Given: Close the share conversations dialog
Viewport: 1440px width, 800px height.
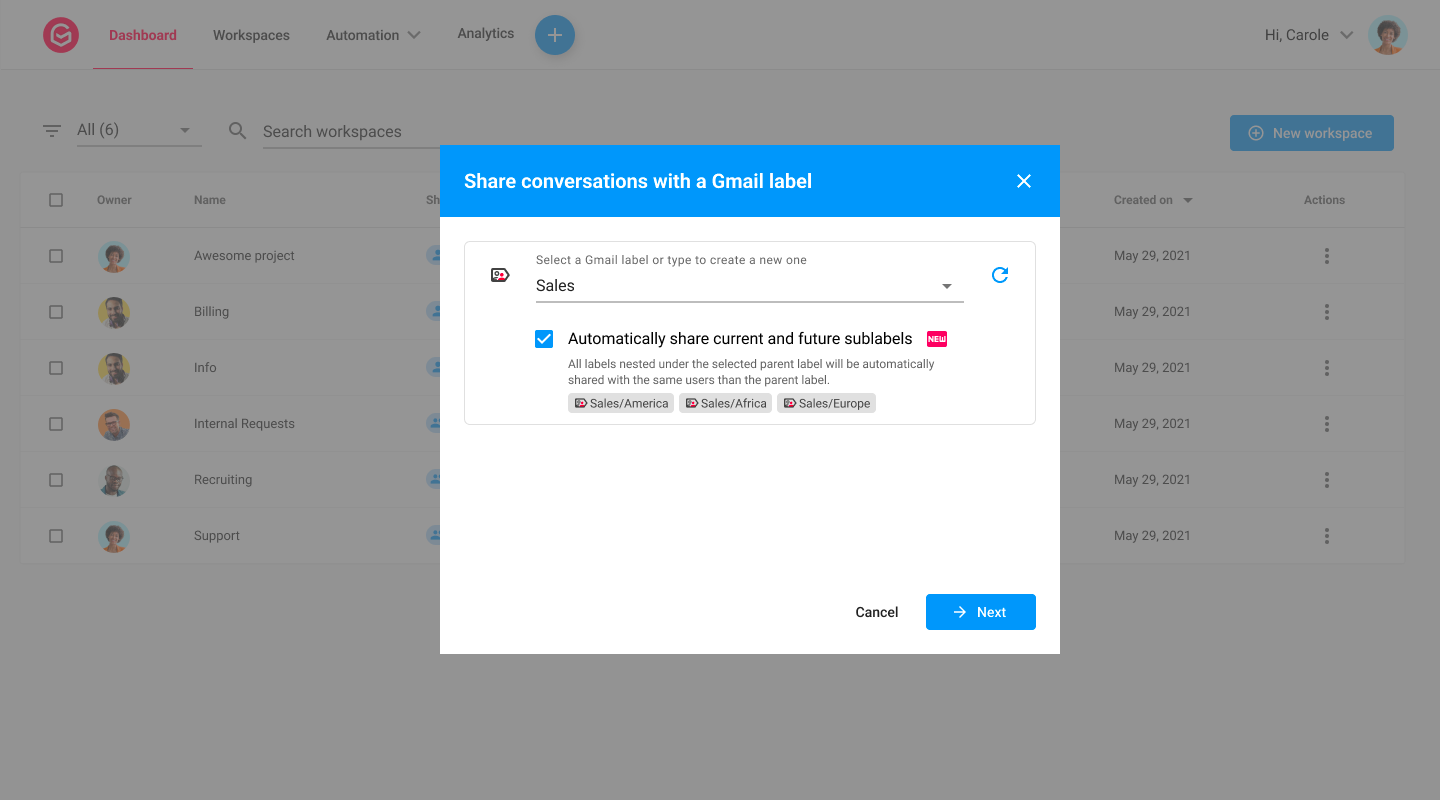Looking at the screenshot, I should point(1023,181).
